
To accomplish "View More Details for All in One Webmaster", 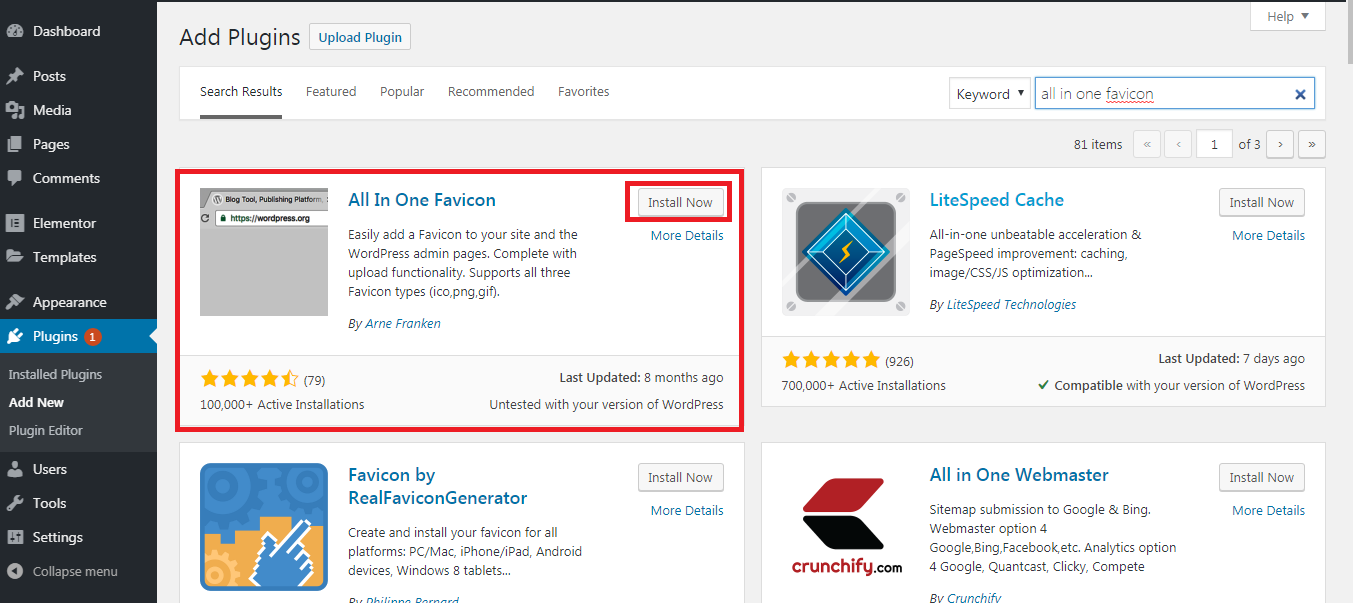I will pyautogui.click(x=1269, y=511).
